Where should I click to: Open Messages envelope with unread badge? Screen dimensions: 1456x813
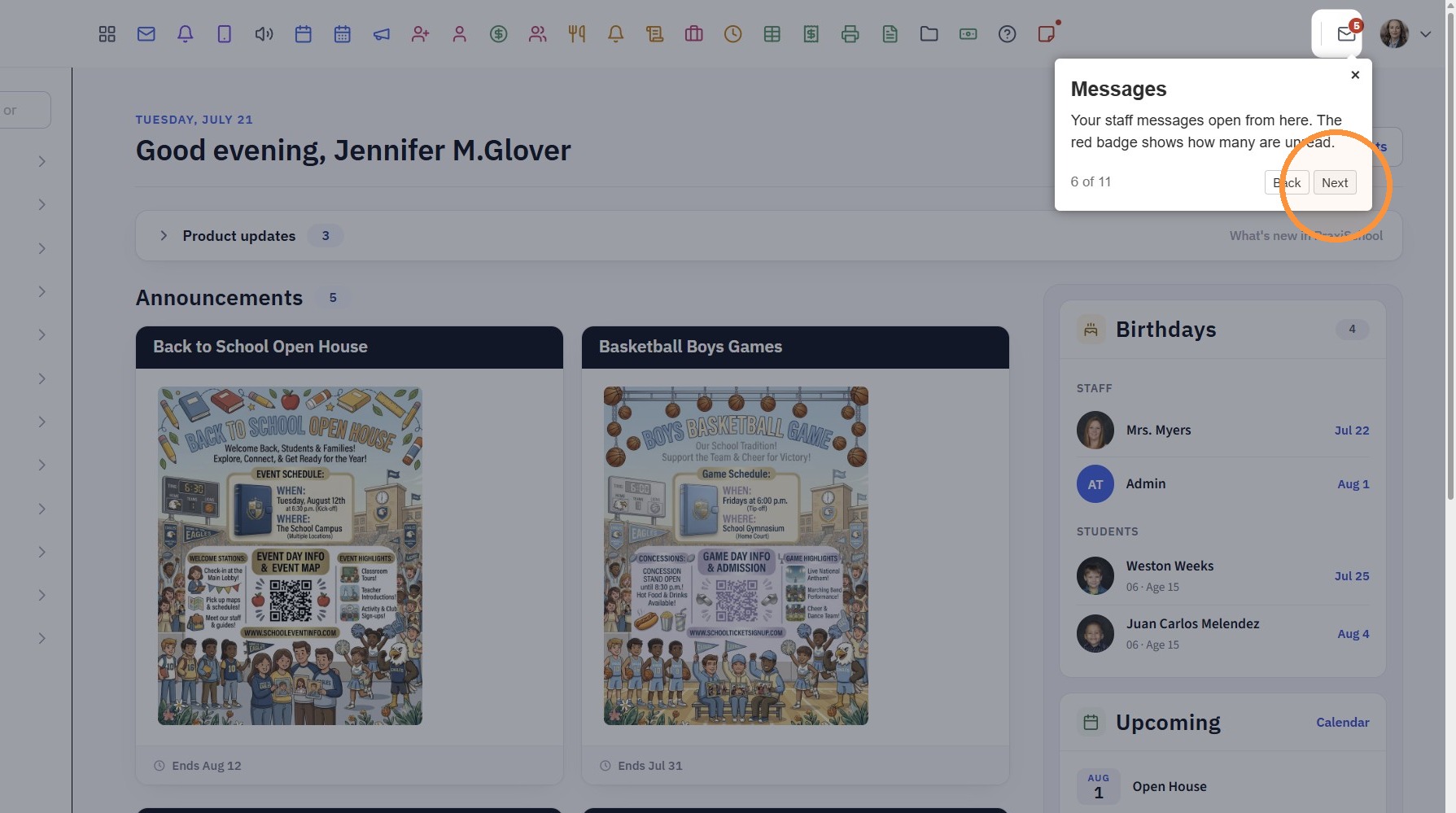(1346, 33)
